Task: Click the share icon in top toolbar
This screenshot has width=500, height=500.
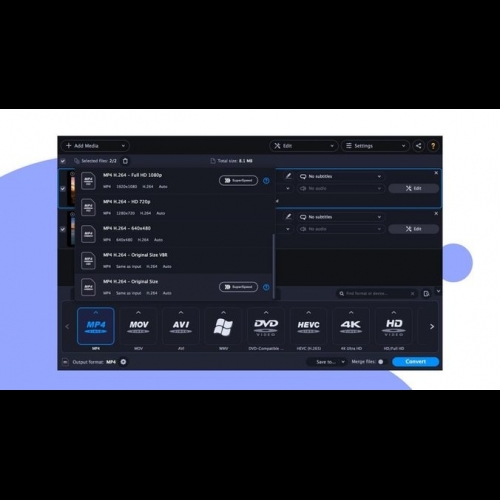Action: [x=418, y=146]
